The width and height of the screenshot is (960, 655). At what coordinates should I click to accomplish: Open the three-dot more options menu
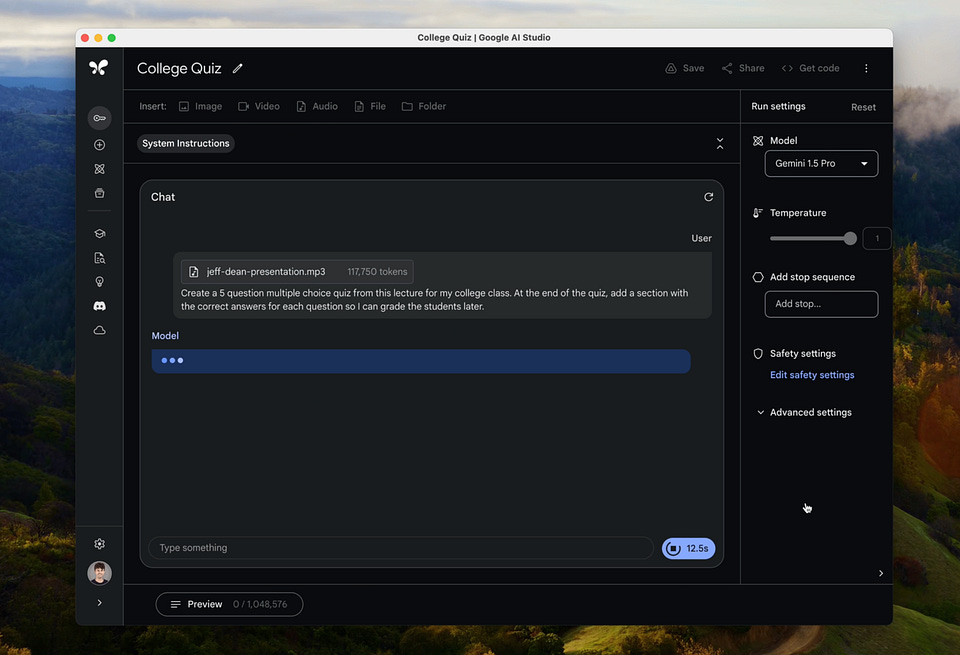tap(866, 69)
